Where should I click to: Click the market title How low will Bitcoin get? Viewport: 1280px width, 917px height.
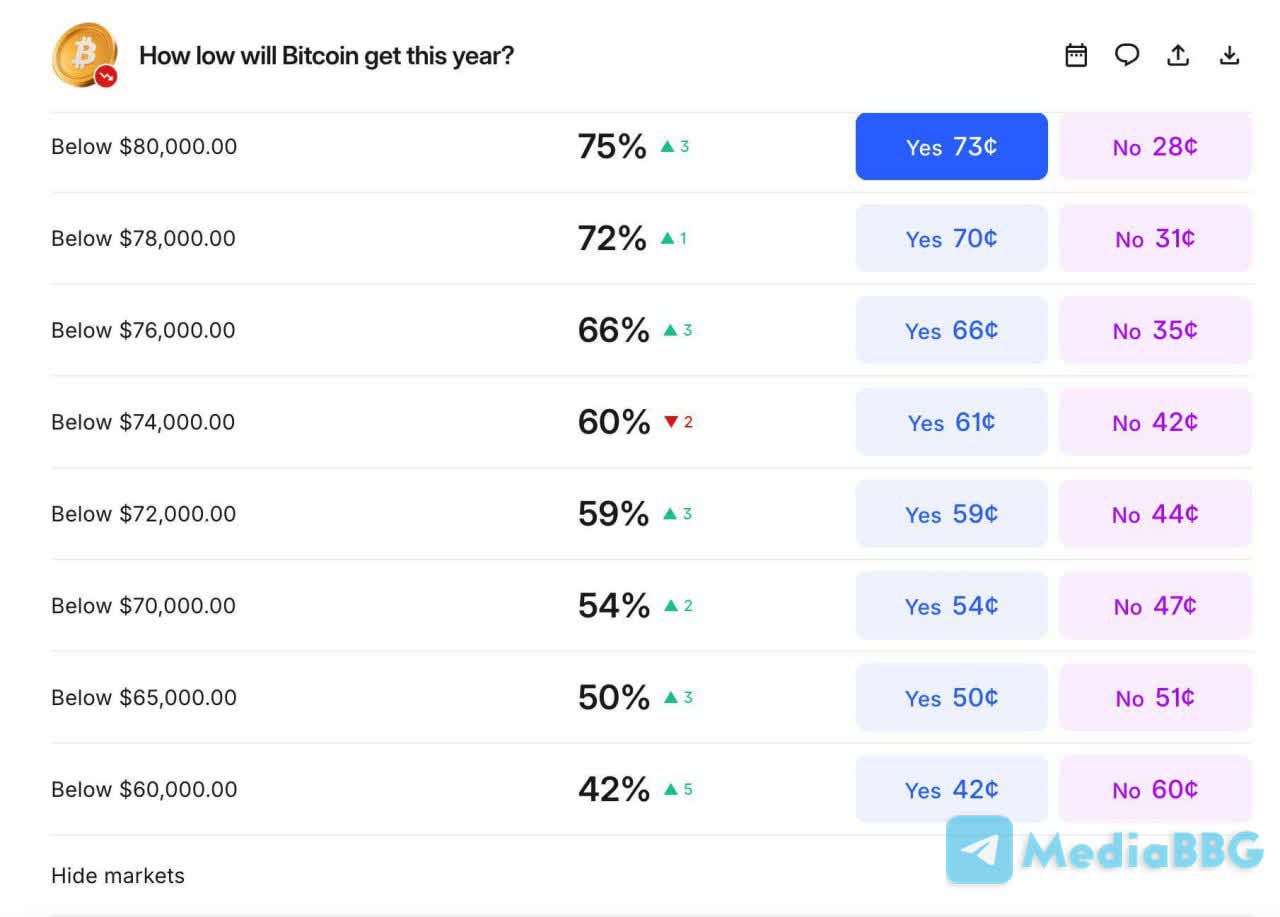(326, 56)
